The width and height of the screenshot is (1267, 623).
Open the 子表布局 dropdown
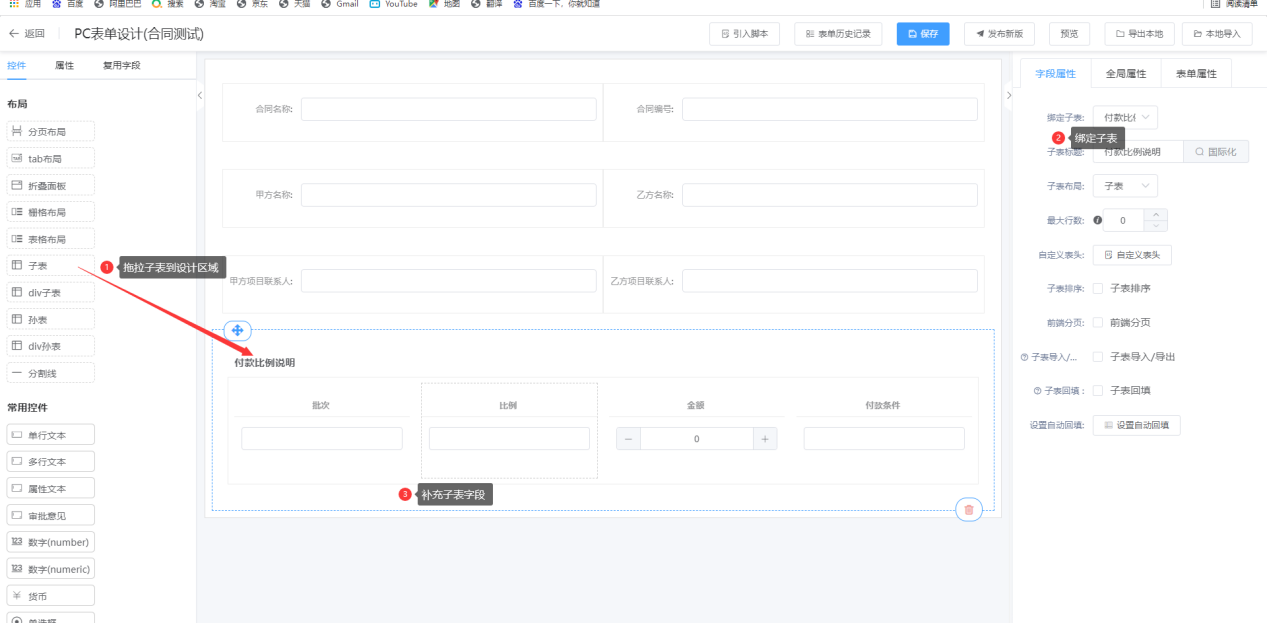[1125, 186]
